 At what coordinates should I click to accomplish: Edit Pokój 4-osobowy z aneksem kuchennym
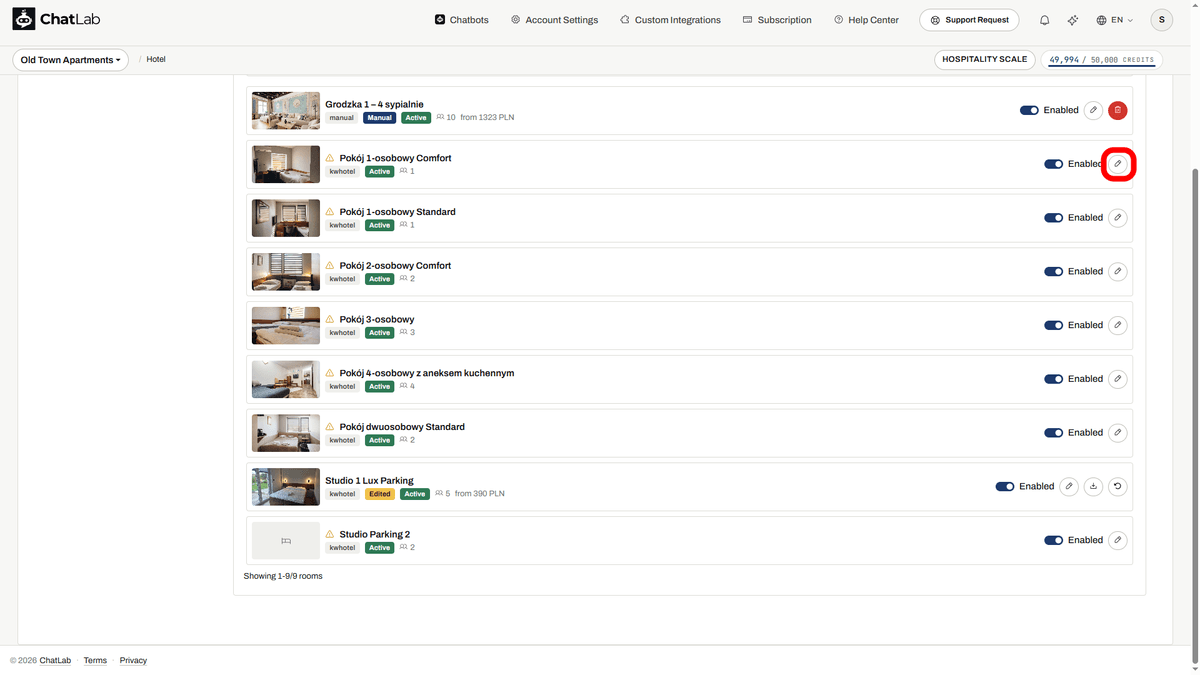1118,379
